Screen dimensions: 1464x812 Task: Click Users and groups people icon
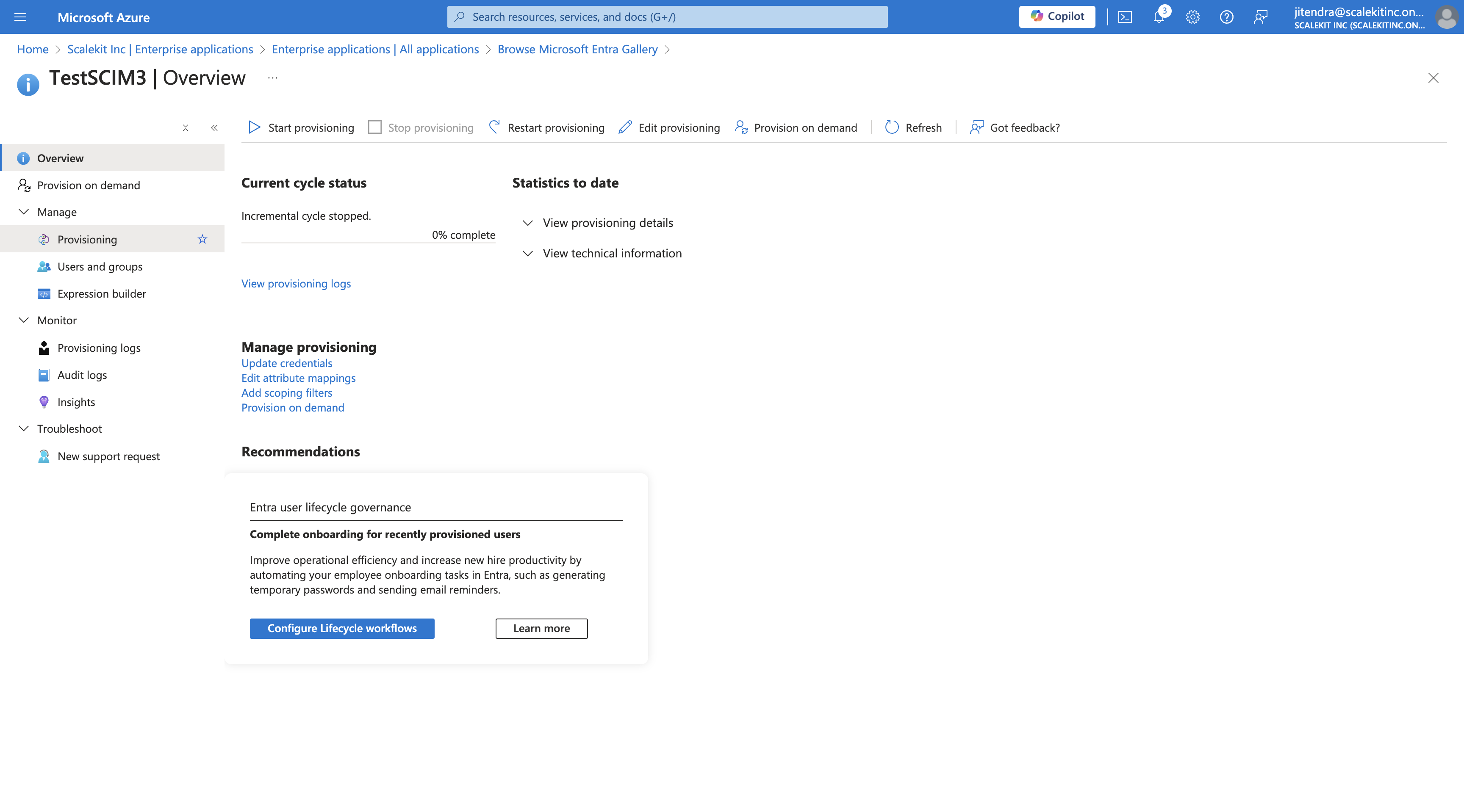[44, 266]
